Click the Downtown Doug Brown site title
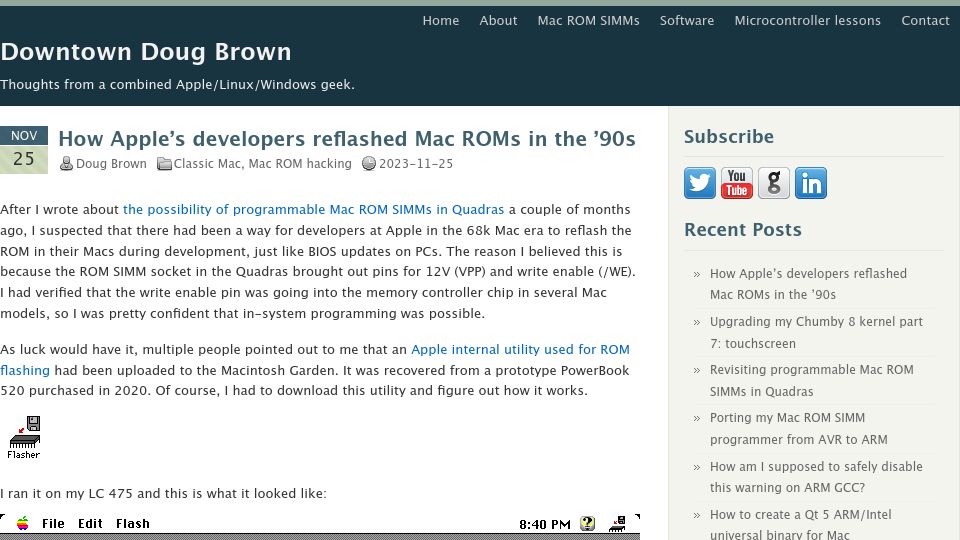 (146, 52)
